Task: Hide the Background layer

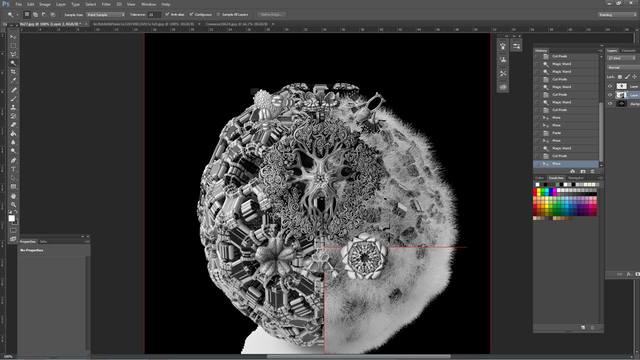Action: pyautogui.click(x=610, y=104)
